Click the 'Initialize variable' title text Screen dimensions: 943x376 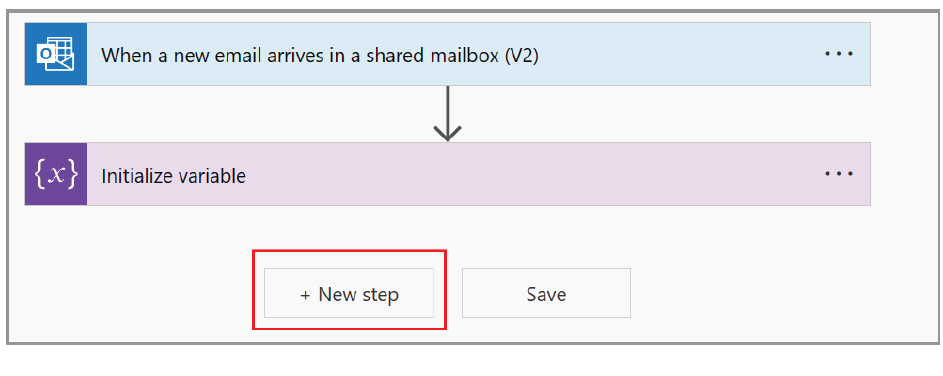tap(173, 176)
